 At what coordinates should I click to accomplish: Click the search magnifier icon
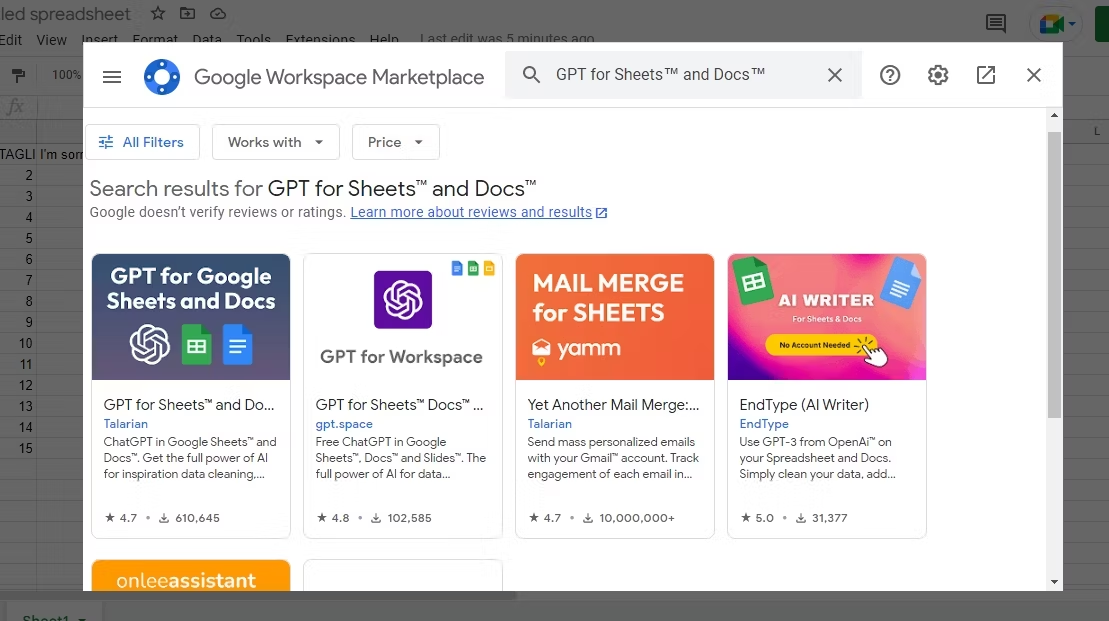click(532, 75)
